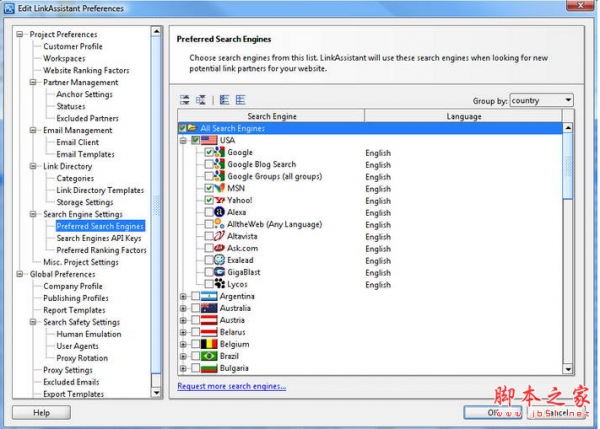The height and width of the screenshot is (429, 600).
Task: Click the Yahoo! logo icon
Action: (x=219, y=200)
